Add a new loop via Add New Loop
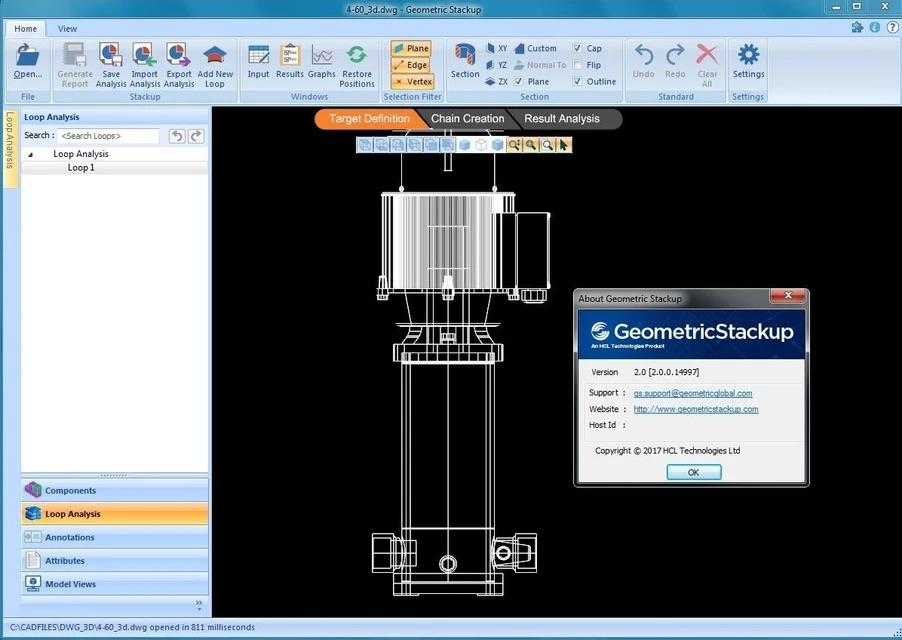 [215, 65]
